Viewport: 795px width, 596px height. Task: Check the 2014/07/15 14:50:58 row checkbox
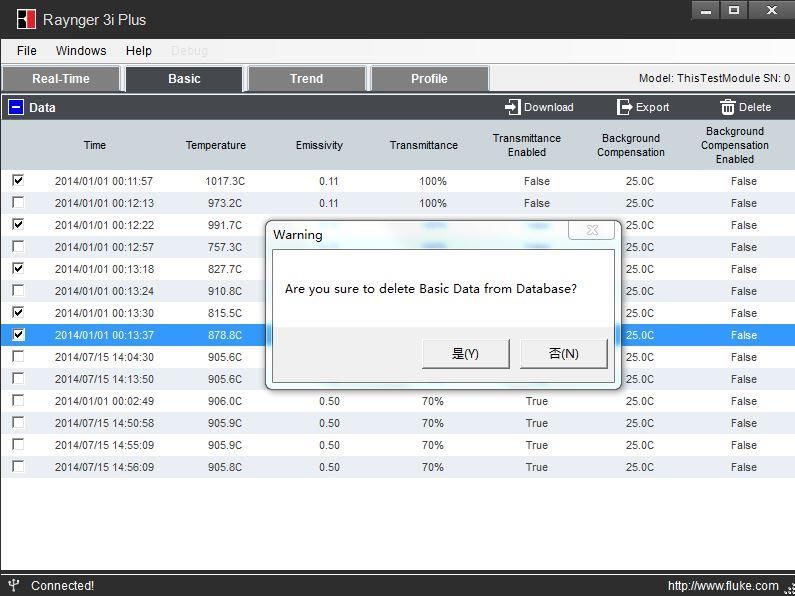[x=18, y=422]
